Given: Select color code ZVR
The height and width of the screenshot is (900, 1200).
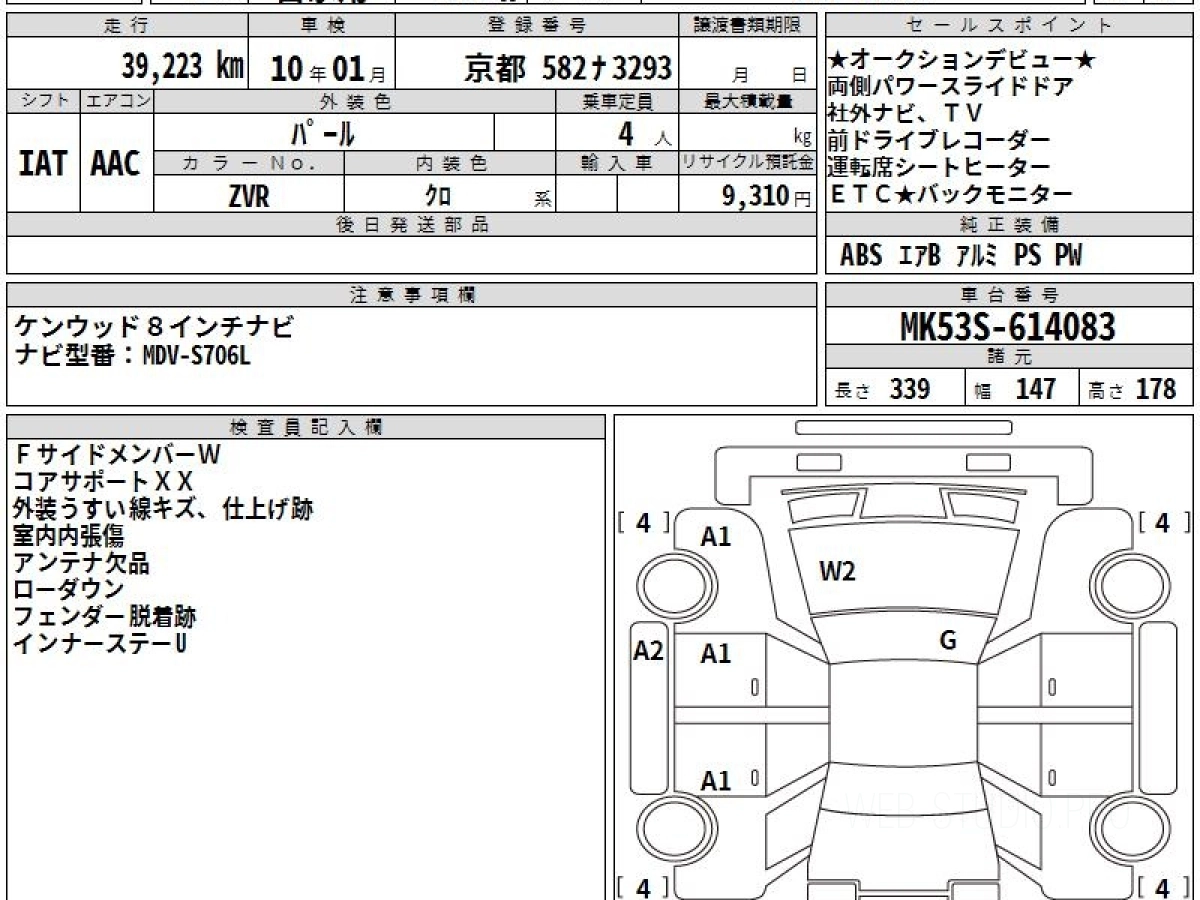Looking at the screenshot, I should (248, 196).
